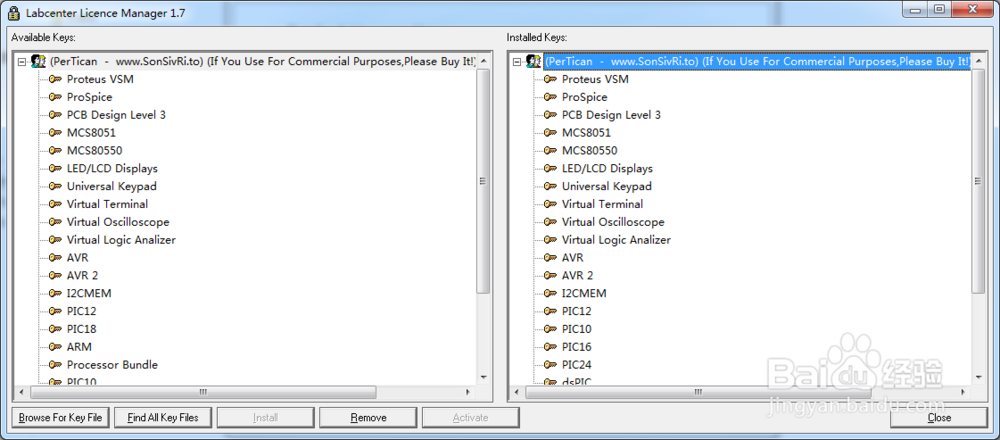Click key icon beside Virtual Oscilloscope in Installed Keys
The height and width of the screenshot is (440, 1000).
(550, 223)
